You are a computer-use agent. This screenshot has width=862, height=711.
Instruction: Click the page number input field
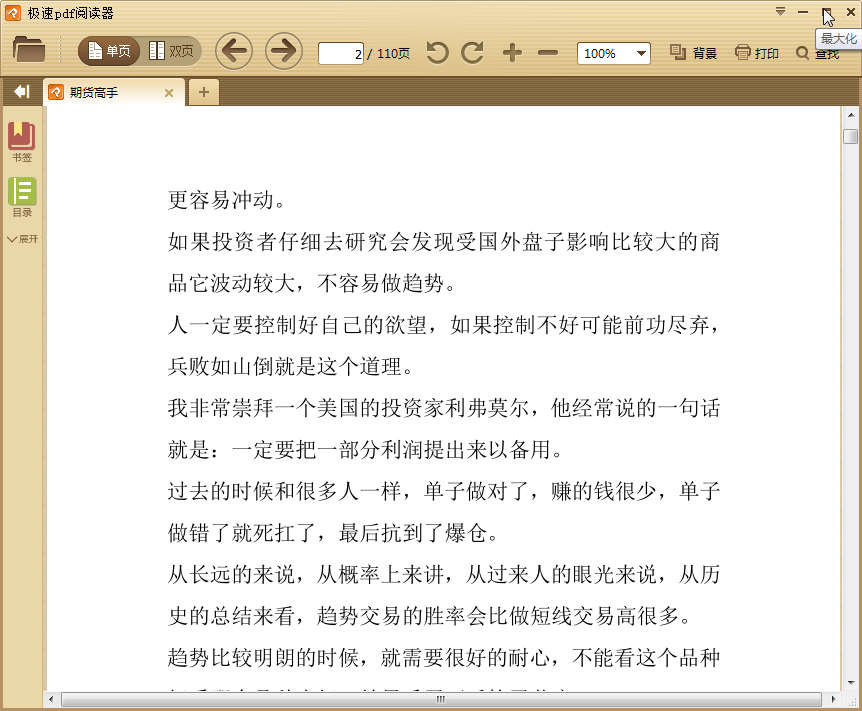point(338,54)
